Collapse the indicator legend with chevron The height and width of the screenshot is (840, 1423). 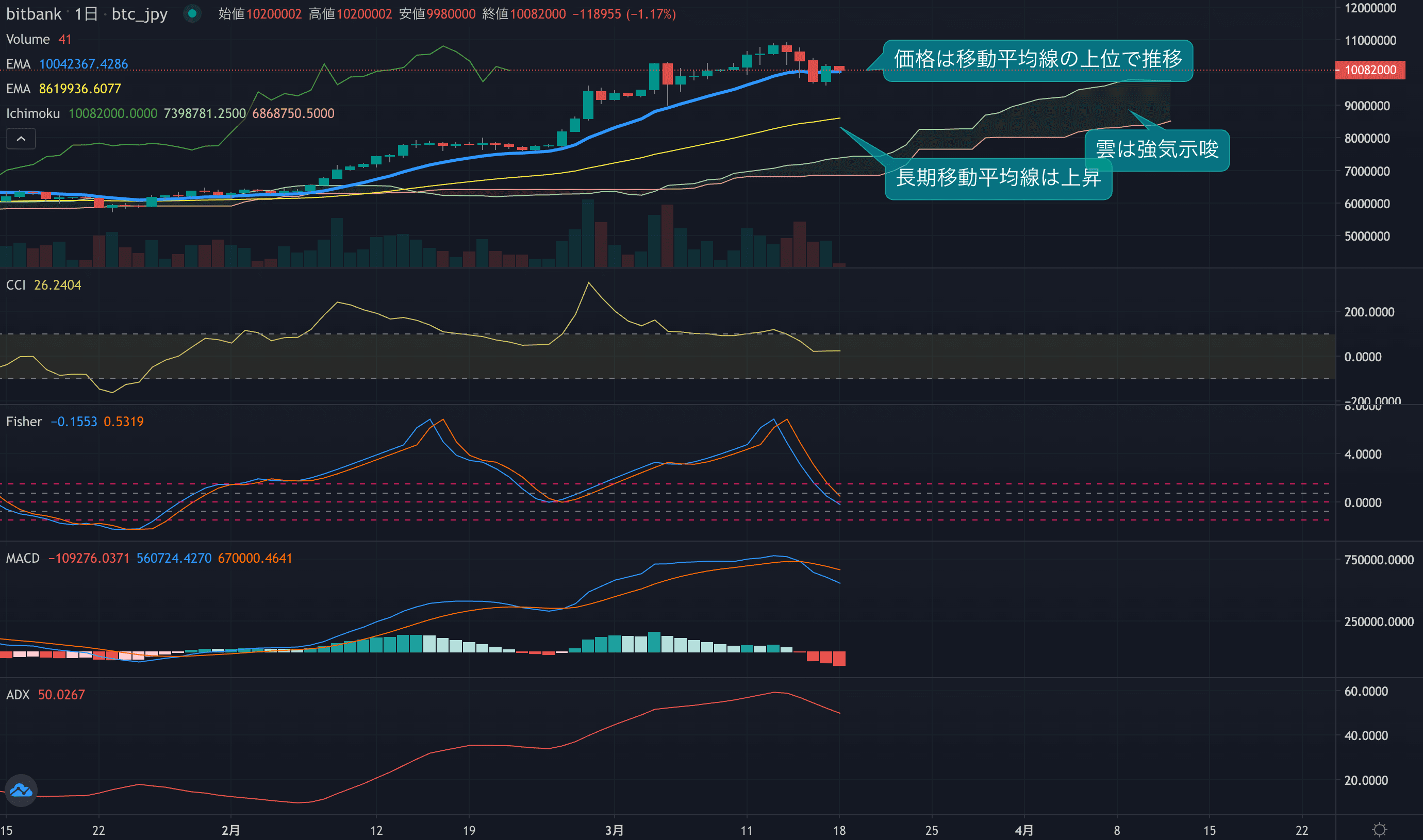point(21,139)
